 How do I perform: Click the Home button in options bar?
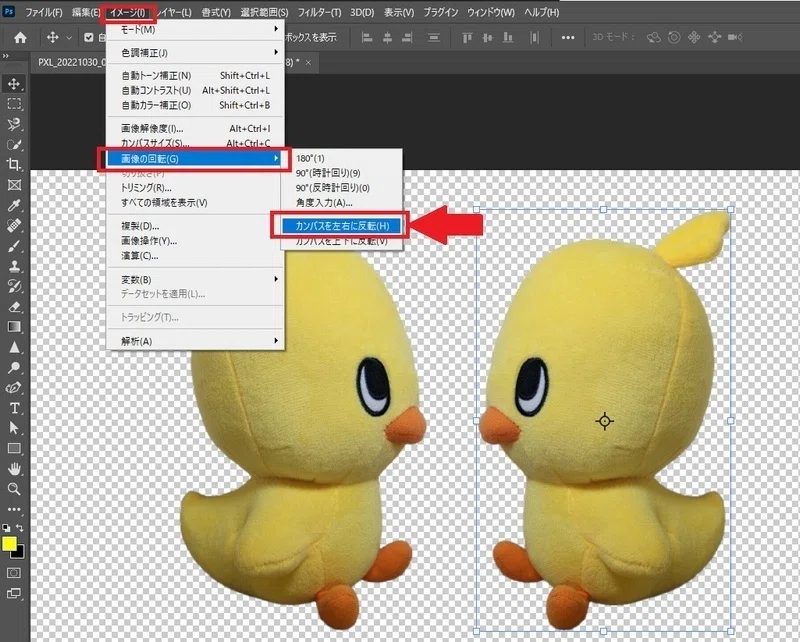20,37
